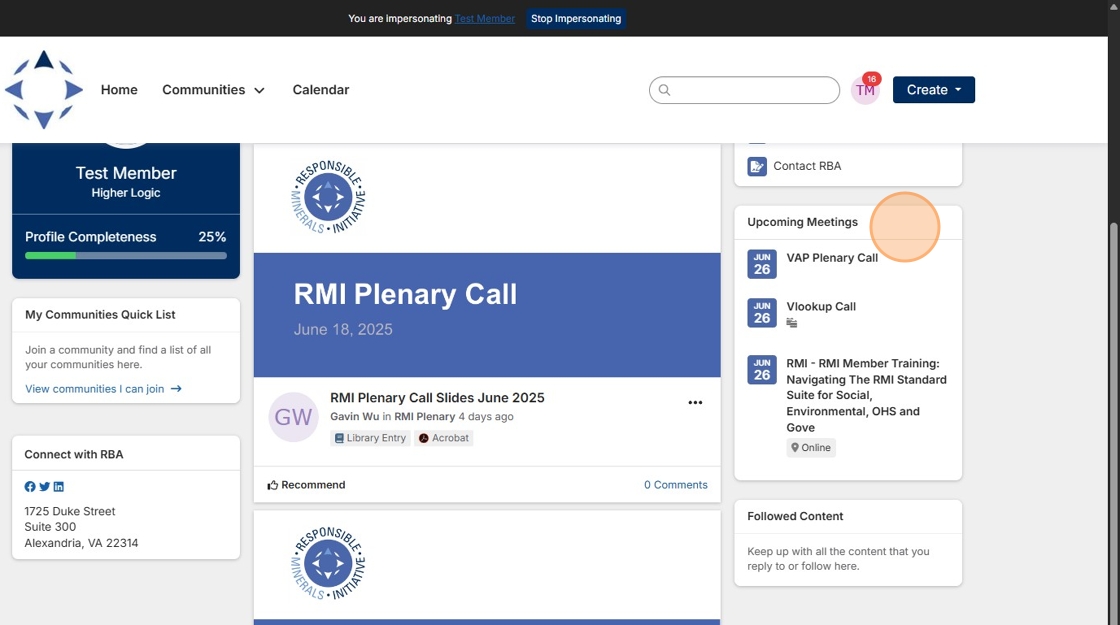Click the Jun 26 date icon for RMI Member Training
Image resolution: width=1120 pixels, height=625 pixels.
[x=762, y=370]
